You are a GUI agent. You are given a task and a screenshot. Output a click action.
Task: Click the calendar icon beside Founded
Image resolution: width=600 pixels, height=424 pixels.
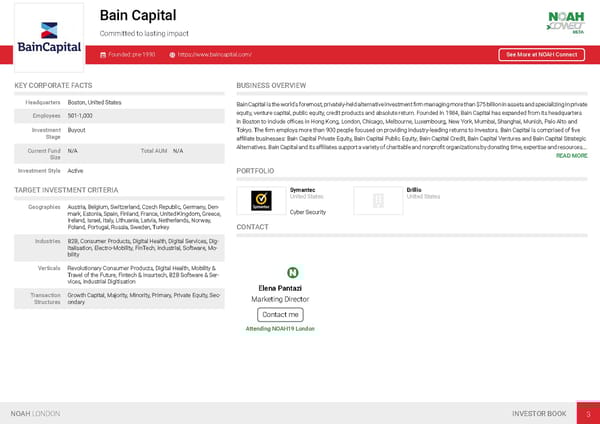104,54
